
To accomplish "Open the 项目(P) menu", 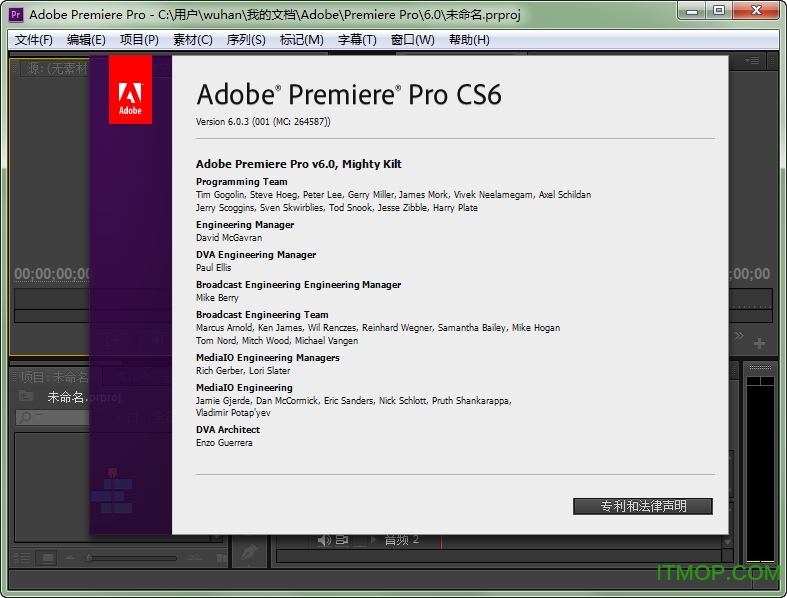I will [x=139, y=40].
